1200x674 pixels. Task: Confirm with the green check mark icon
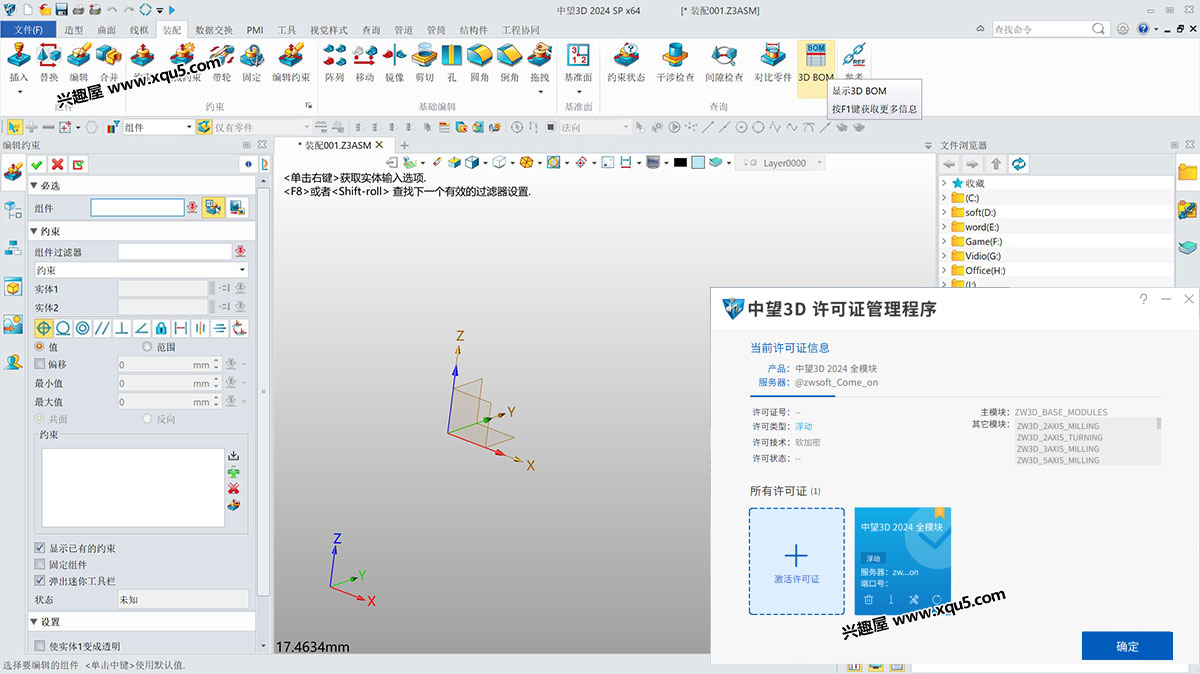pos(37,164)
